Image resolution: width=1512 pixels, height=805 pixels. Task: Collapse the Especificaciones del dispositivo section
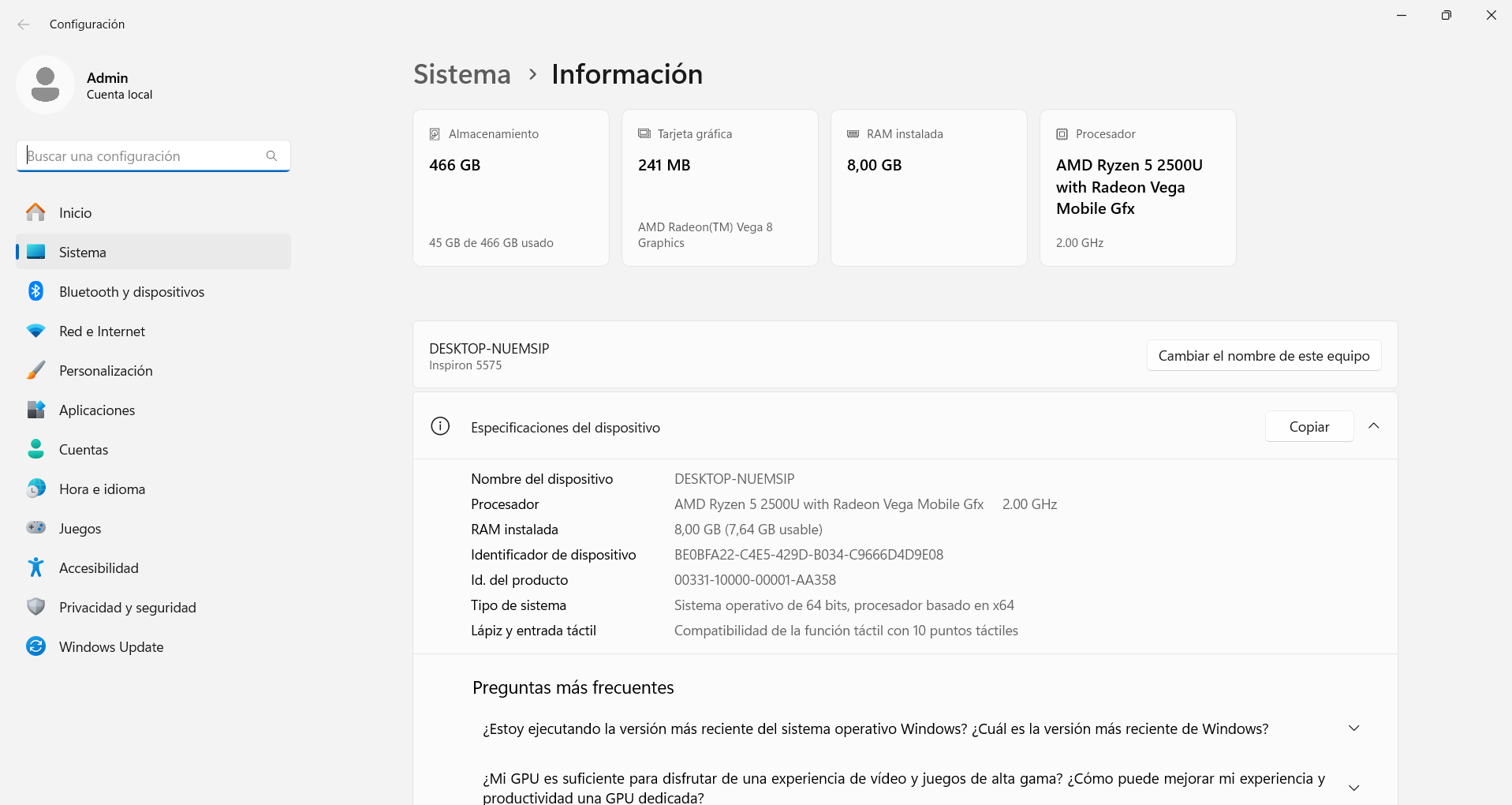(1373, 426)
